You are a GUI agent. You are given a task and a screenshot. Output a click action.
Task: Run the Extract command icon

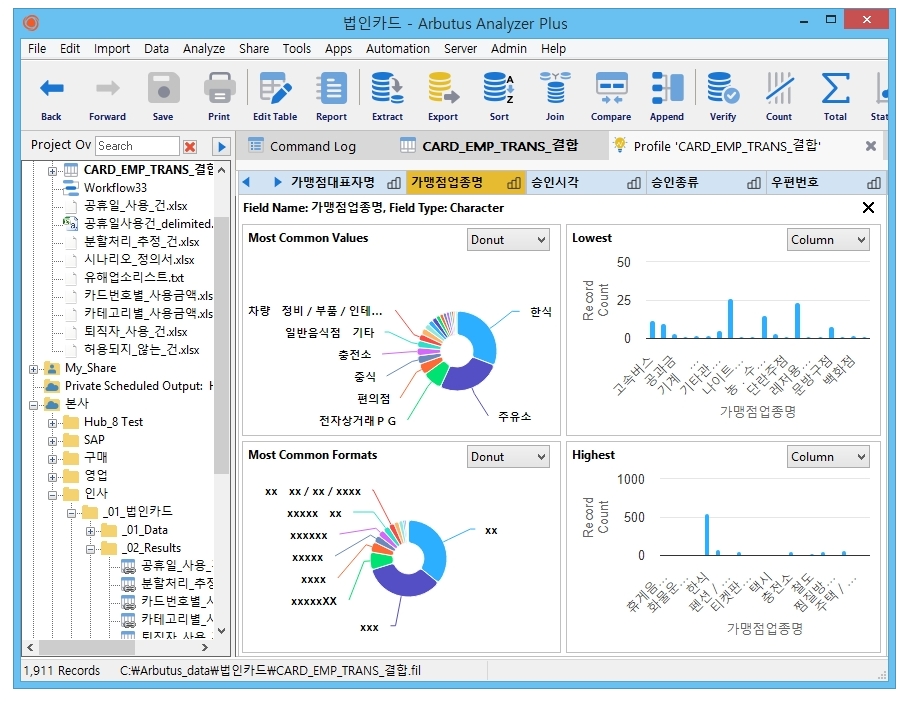(387, 89)
